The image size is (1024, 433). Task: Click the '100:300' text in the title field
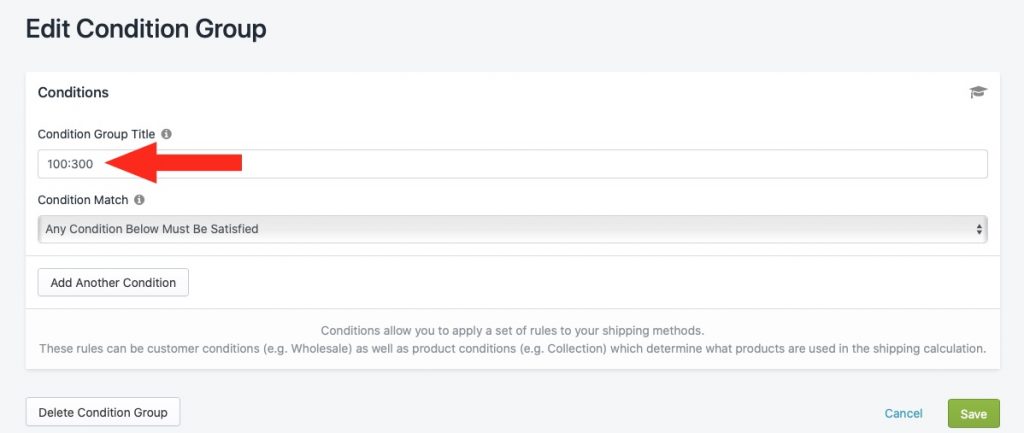70,165
